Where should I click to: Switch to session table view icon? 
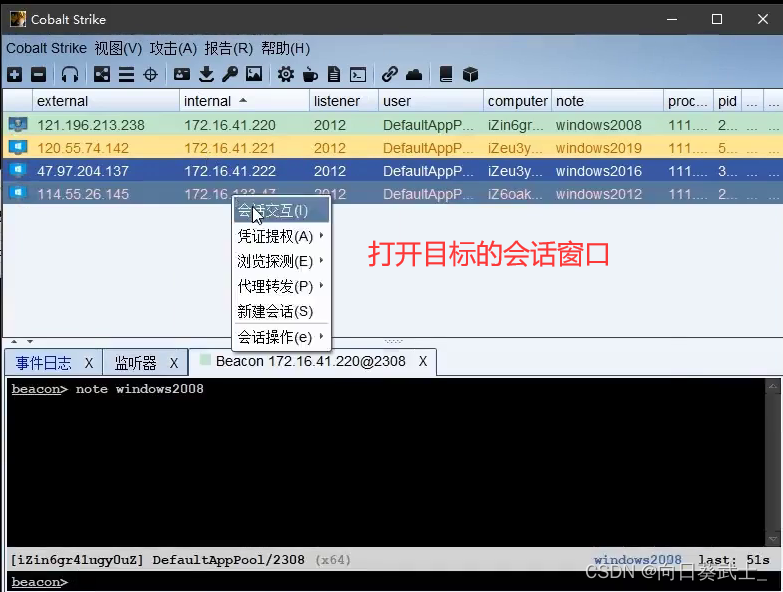click(126, 75)
